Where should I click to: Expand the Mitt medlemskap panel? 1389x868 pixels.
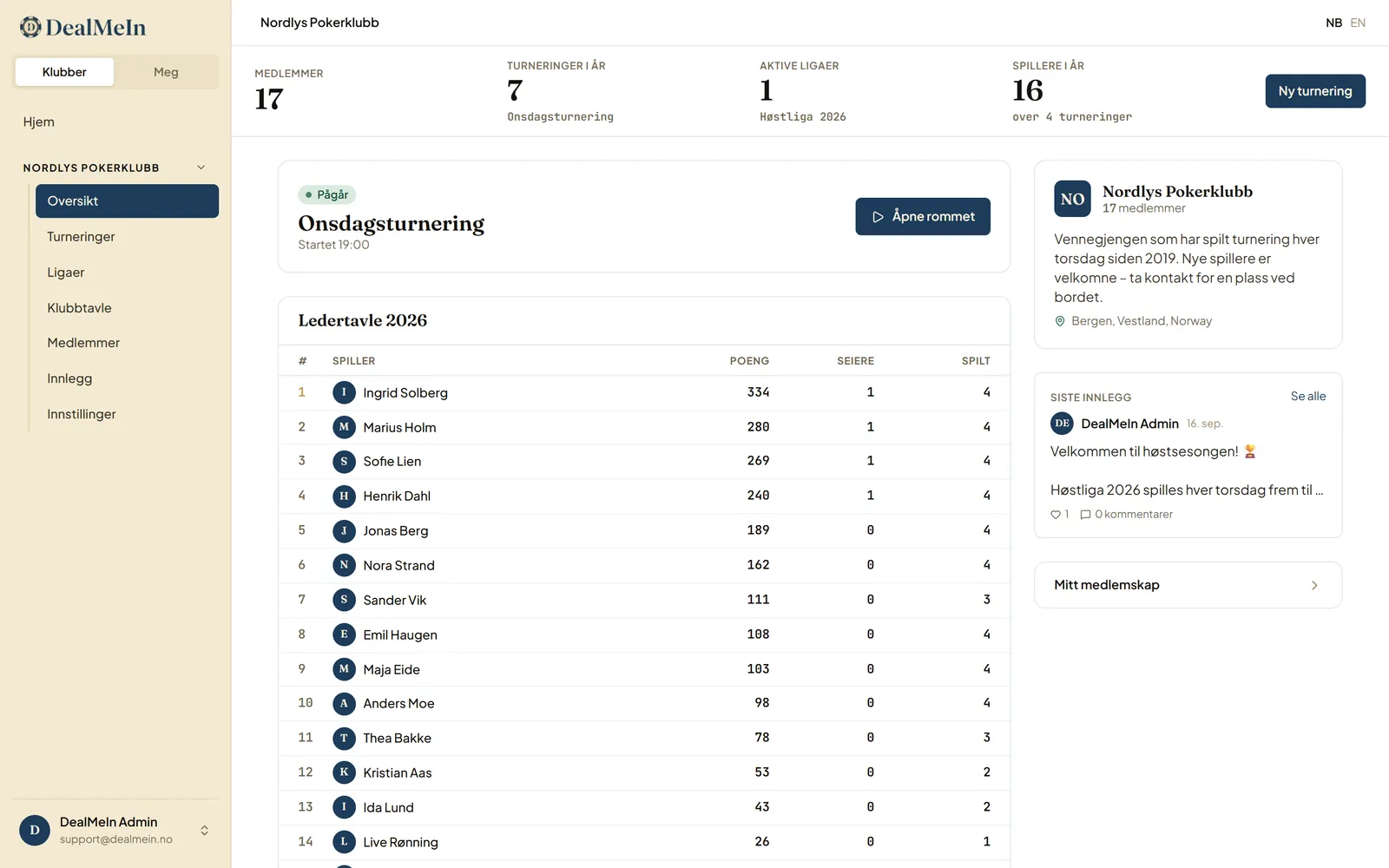1188,585
